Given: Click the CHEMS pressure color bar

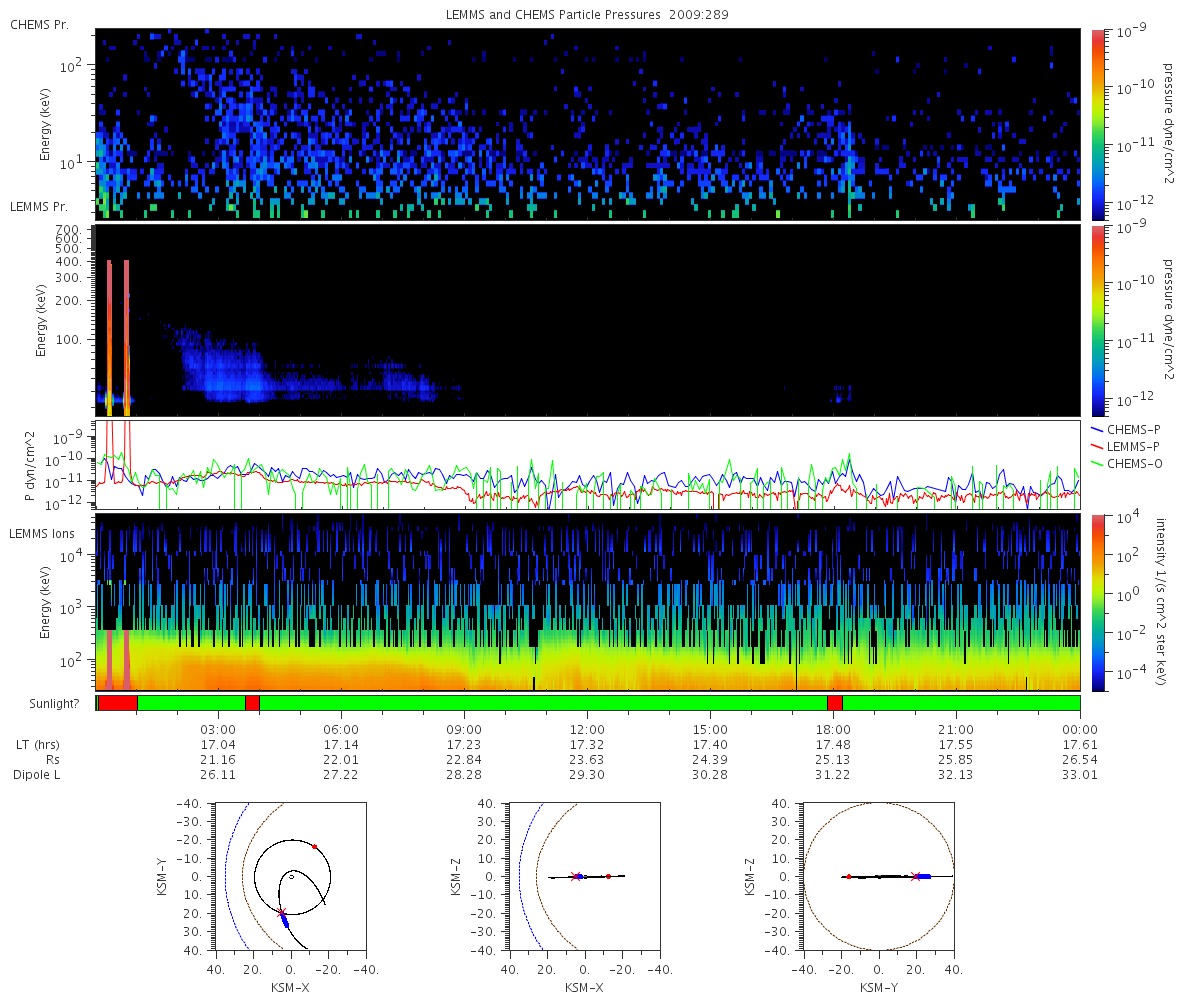Looking at the screenshot, I should (1098, 123).
